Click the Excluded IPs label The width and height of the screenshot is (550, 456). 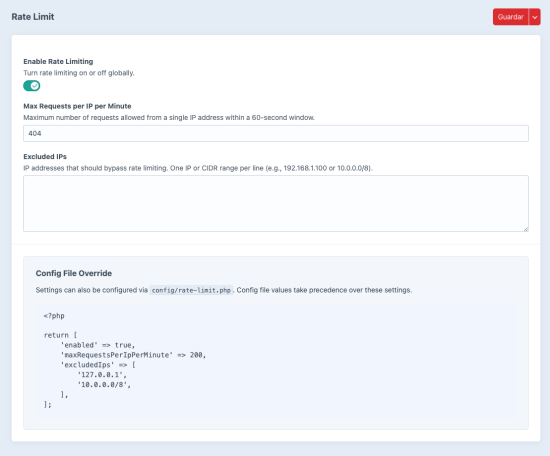[45, 156]
